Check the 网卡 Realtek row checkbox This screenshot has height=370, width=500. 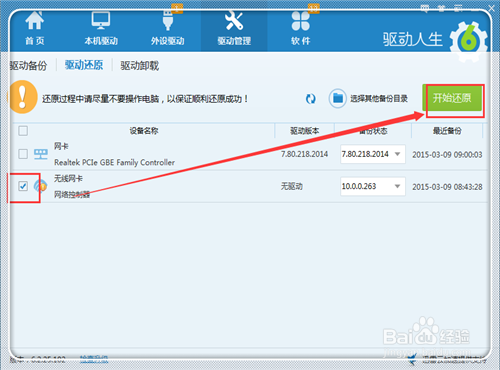click(x=23, y=154)
